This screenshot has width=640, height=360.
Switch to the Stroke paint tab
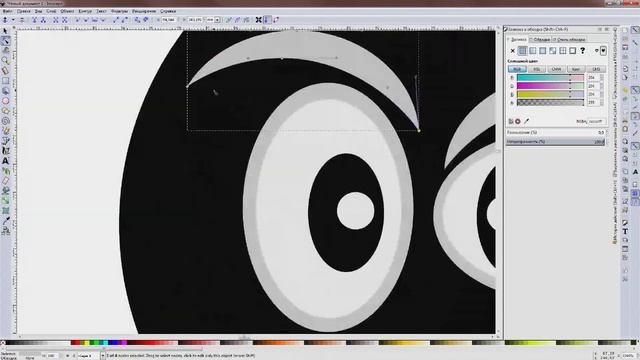click(540, 40)
